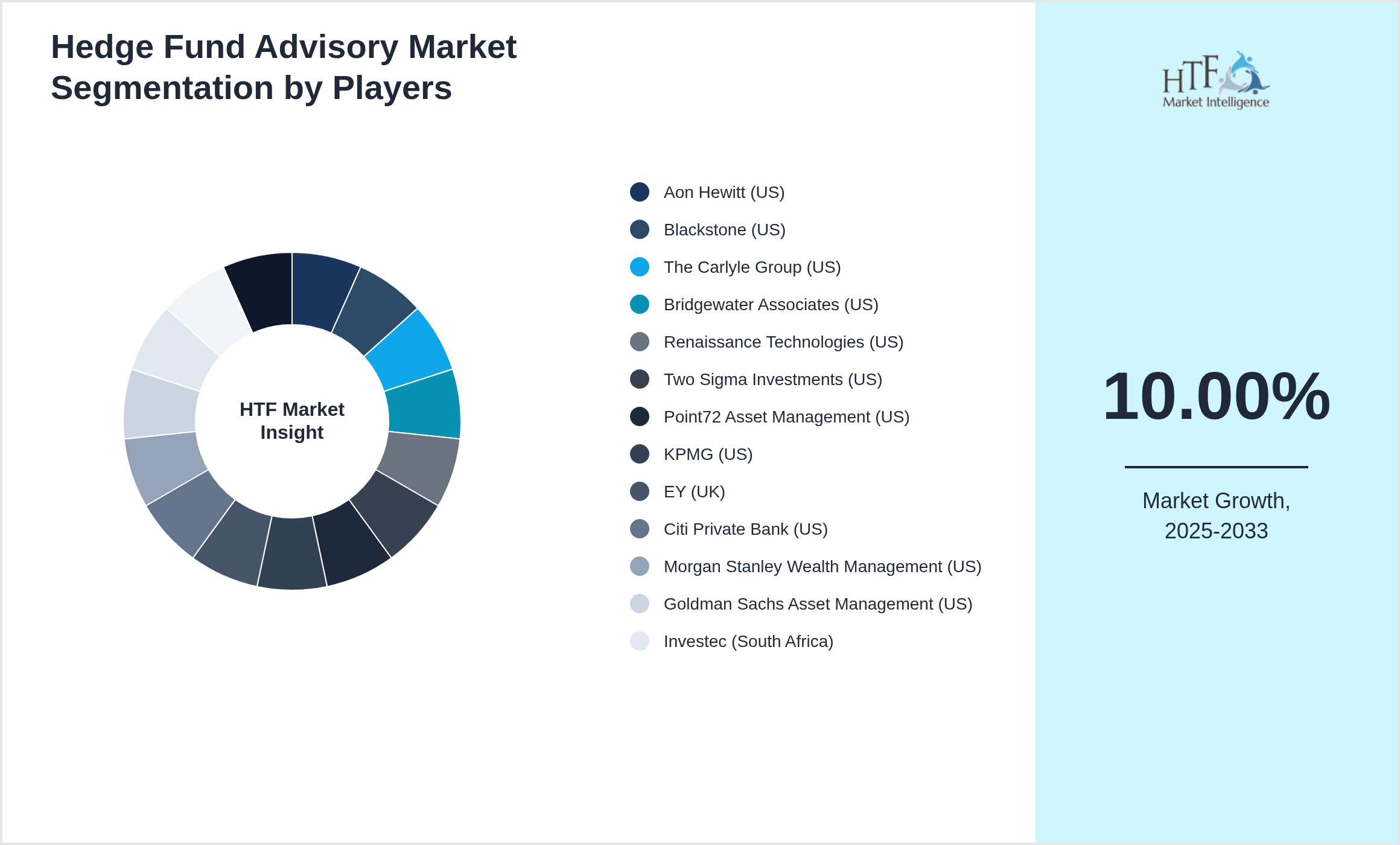Click the Investec legend circle
This screenshot has height=845, width=1400.
(x=640, y=642)
